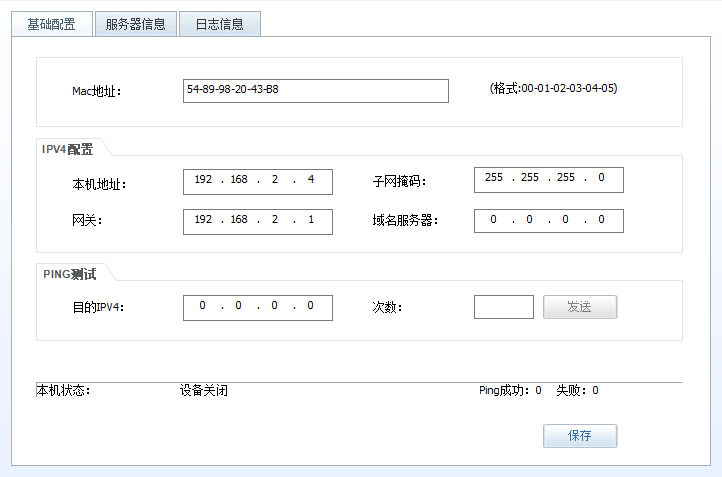Click first octet of 域名服务器 field
The image size is (722, 477).
[x=493, y=220]
